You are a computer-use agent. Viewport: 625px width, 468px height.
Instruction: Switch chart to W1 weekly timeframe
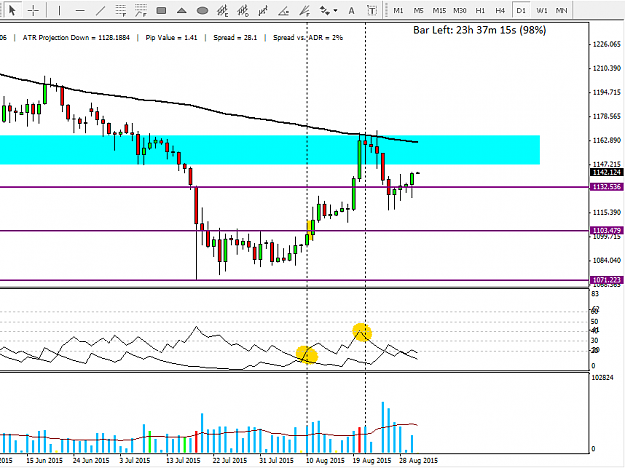(x=541, y=10)
